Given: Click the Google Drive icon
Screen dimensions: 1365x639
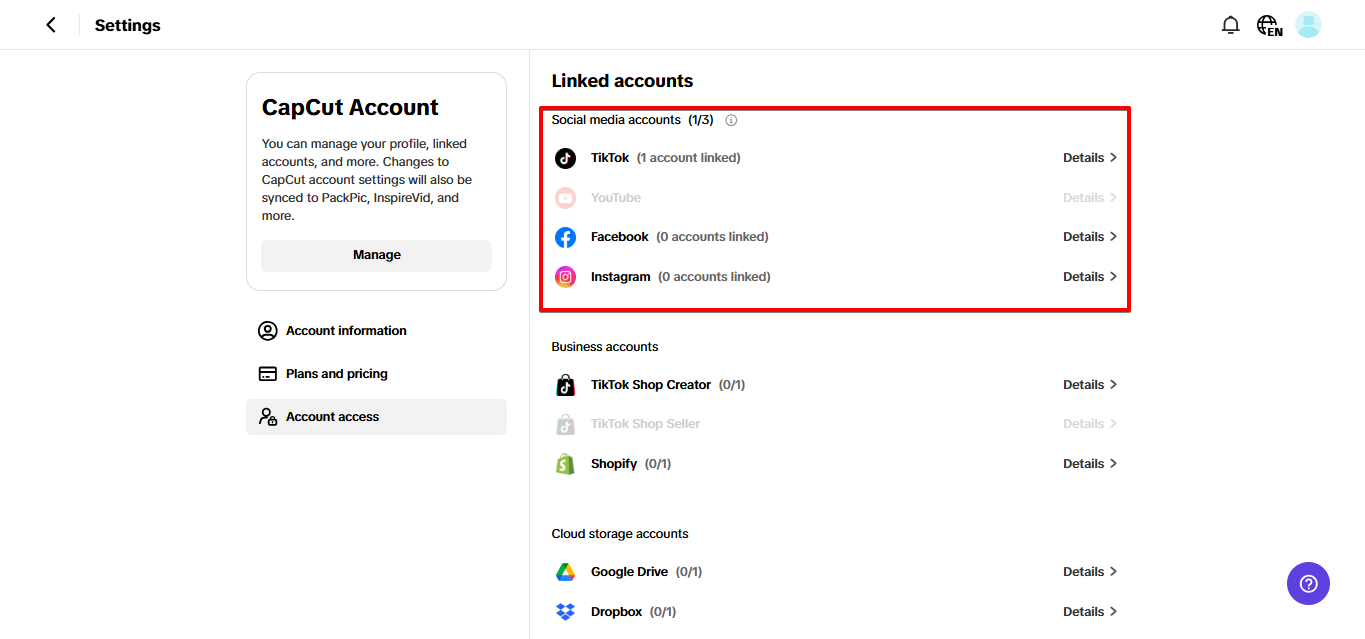Looking at the screenshot, I should point(565,571).
